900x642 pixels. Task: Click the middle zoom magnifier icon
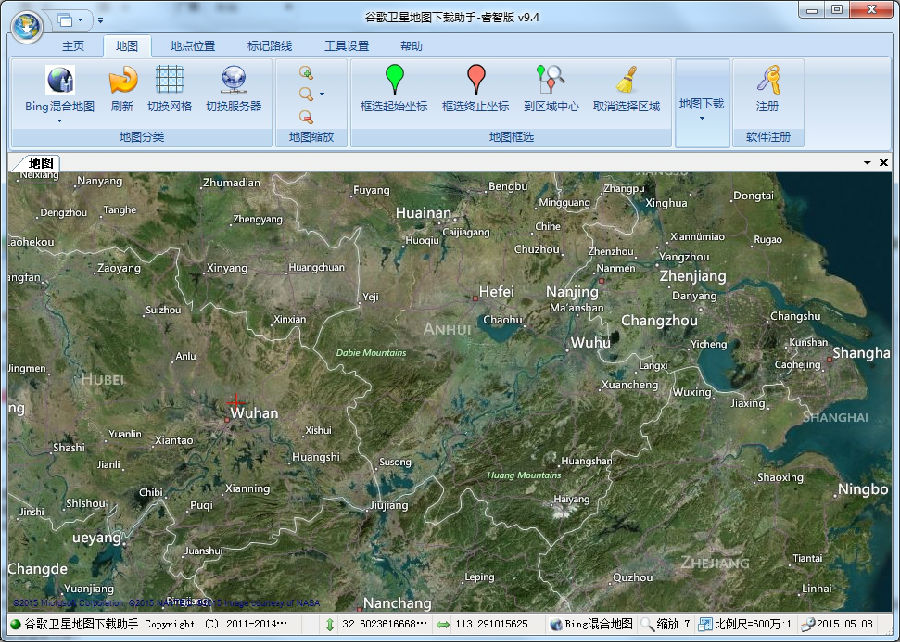[306, 94]
